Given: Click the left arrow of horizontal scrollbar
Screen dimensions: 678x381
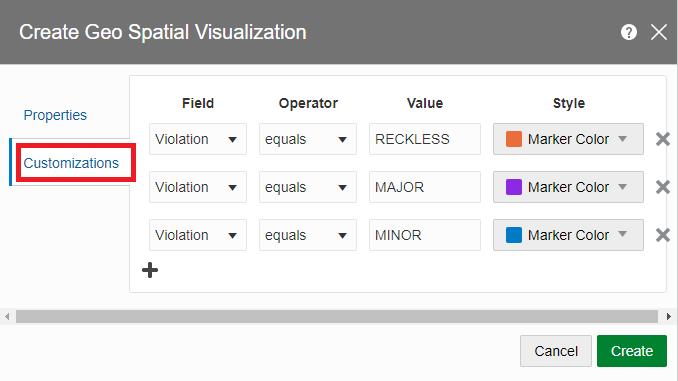Looking at the screenshot, I should 7,317.
